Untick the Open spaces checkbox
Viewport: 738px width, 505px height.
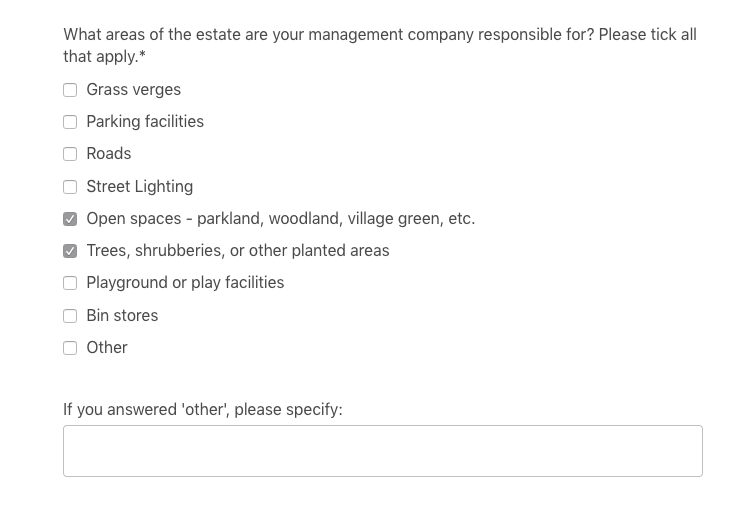(x=70, y=219)
